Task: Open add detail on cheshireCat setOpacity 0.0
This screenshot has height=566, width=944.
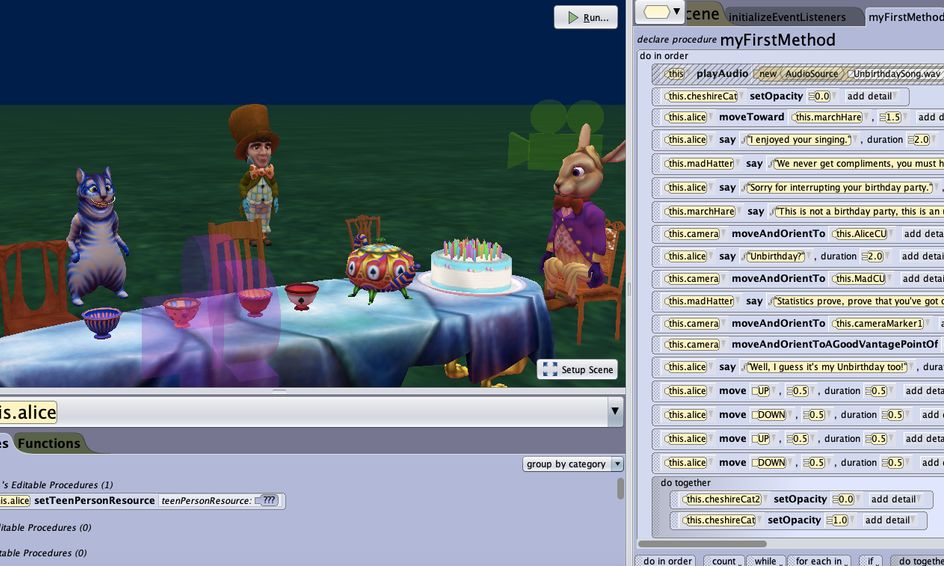Action: pyautogui.click(x=870, y=96)
